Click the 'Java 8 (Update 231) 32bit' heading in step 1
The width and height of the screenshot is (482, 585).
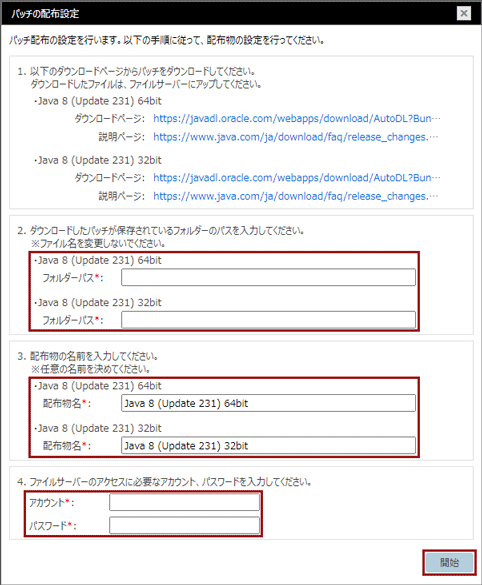(99, 160)
